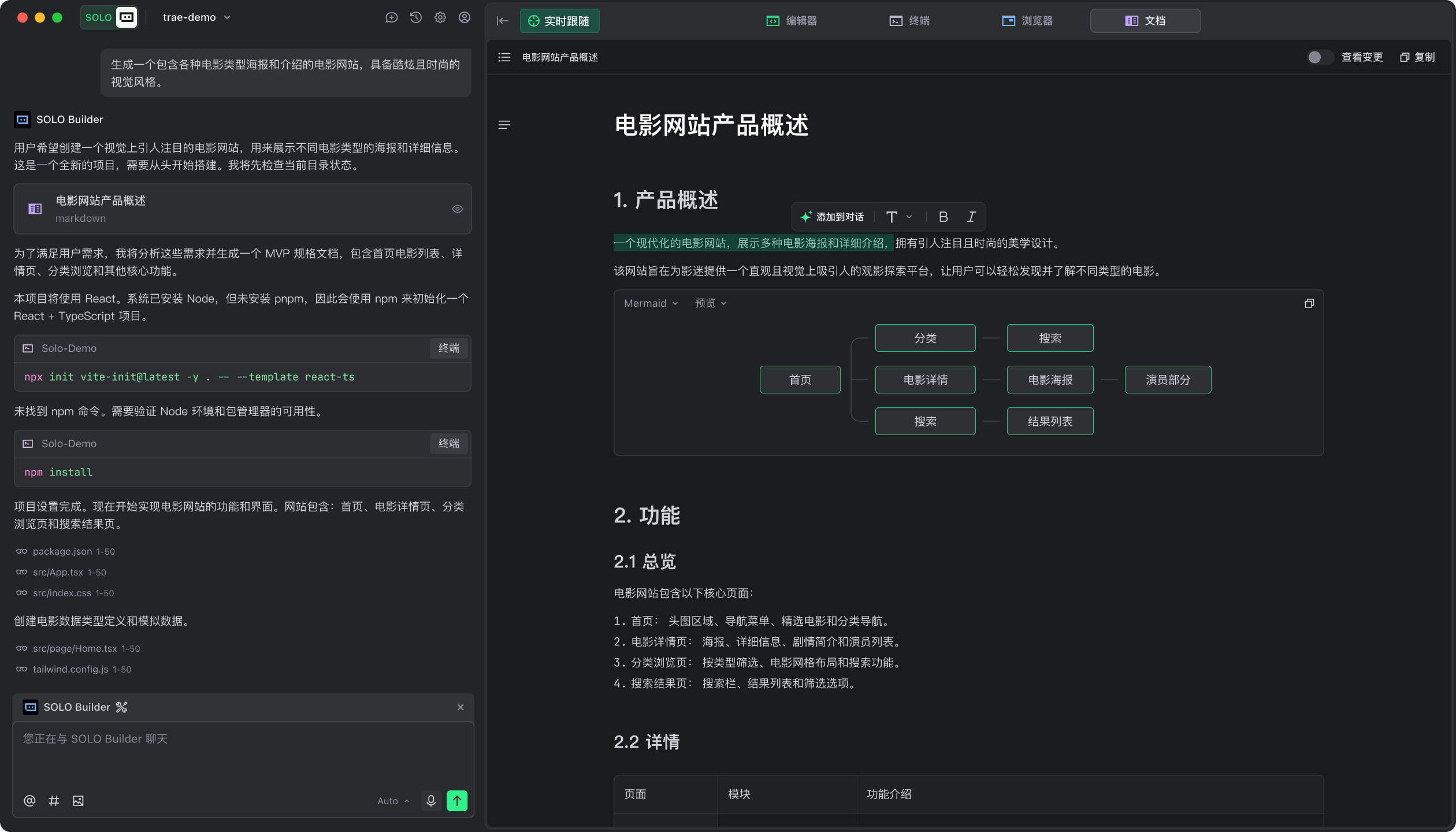
Task: Preview markdown file with eye icon
Action: (457, 209)
